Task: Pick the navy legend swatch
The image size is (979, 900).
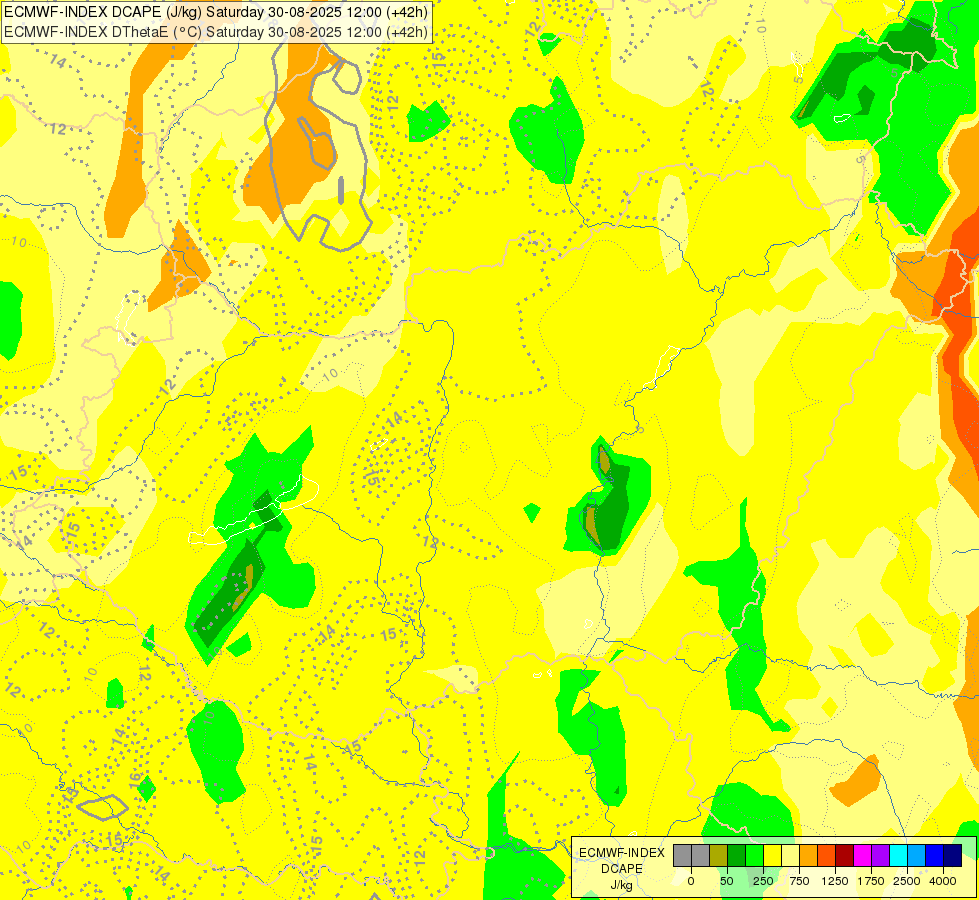Action: [953, 856]
